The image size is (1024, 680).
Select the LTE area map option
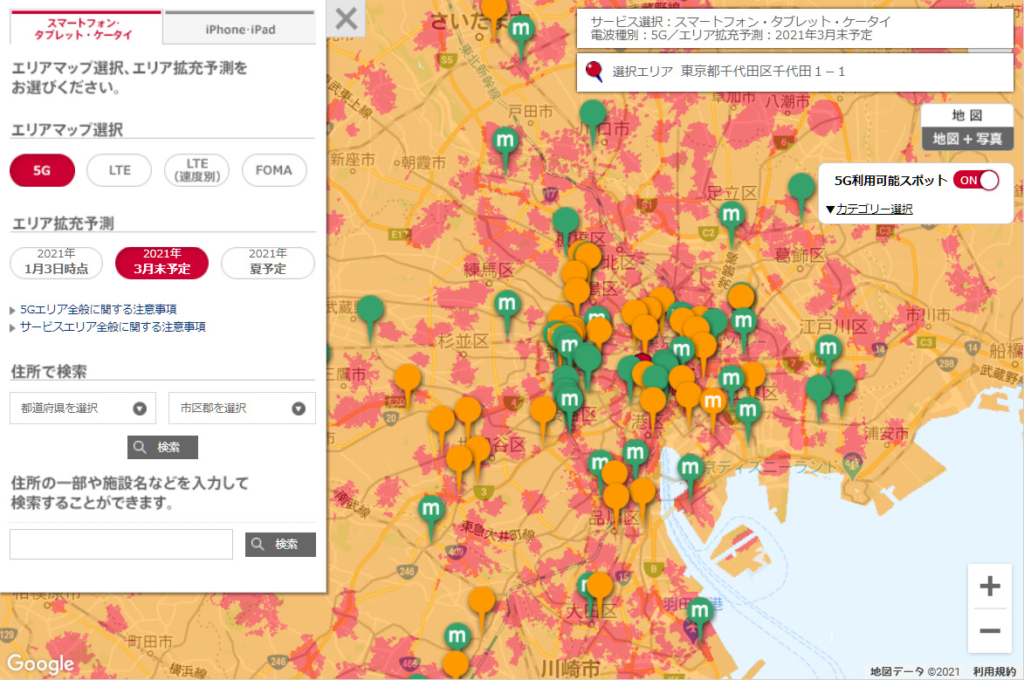[x=120, y=170]
